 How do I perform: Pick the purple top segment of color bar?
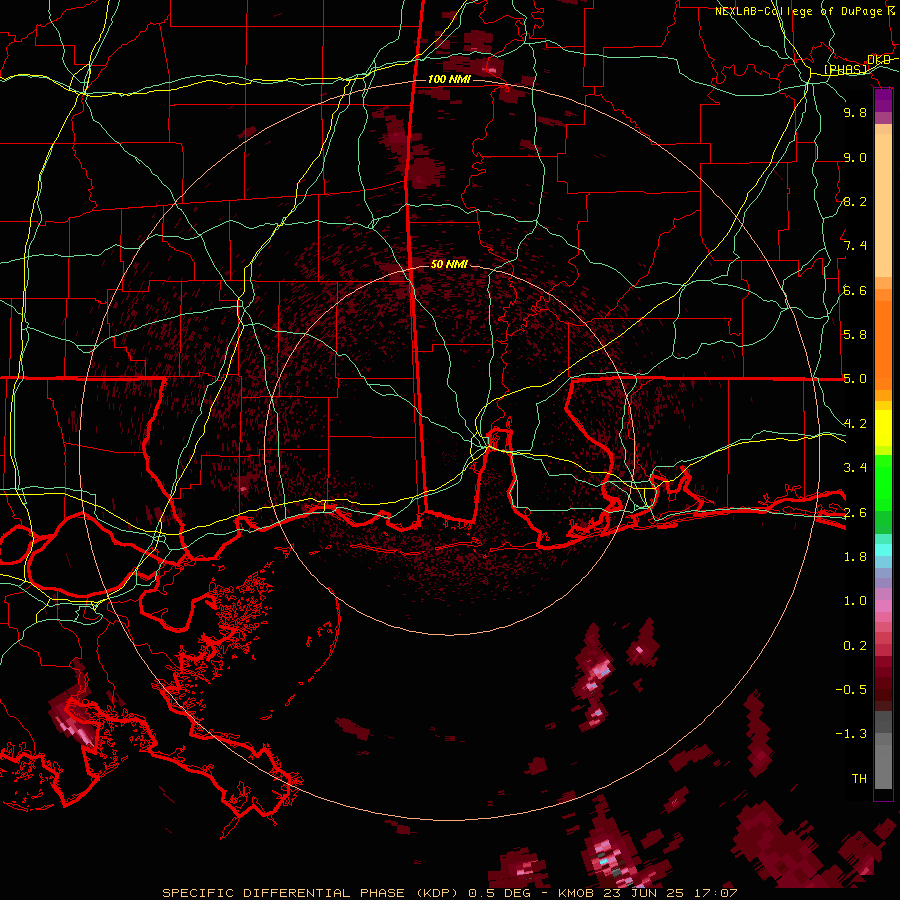(x=883, y=101)
